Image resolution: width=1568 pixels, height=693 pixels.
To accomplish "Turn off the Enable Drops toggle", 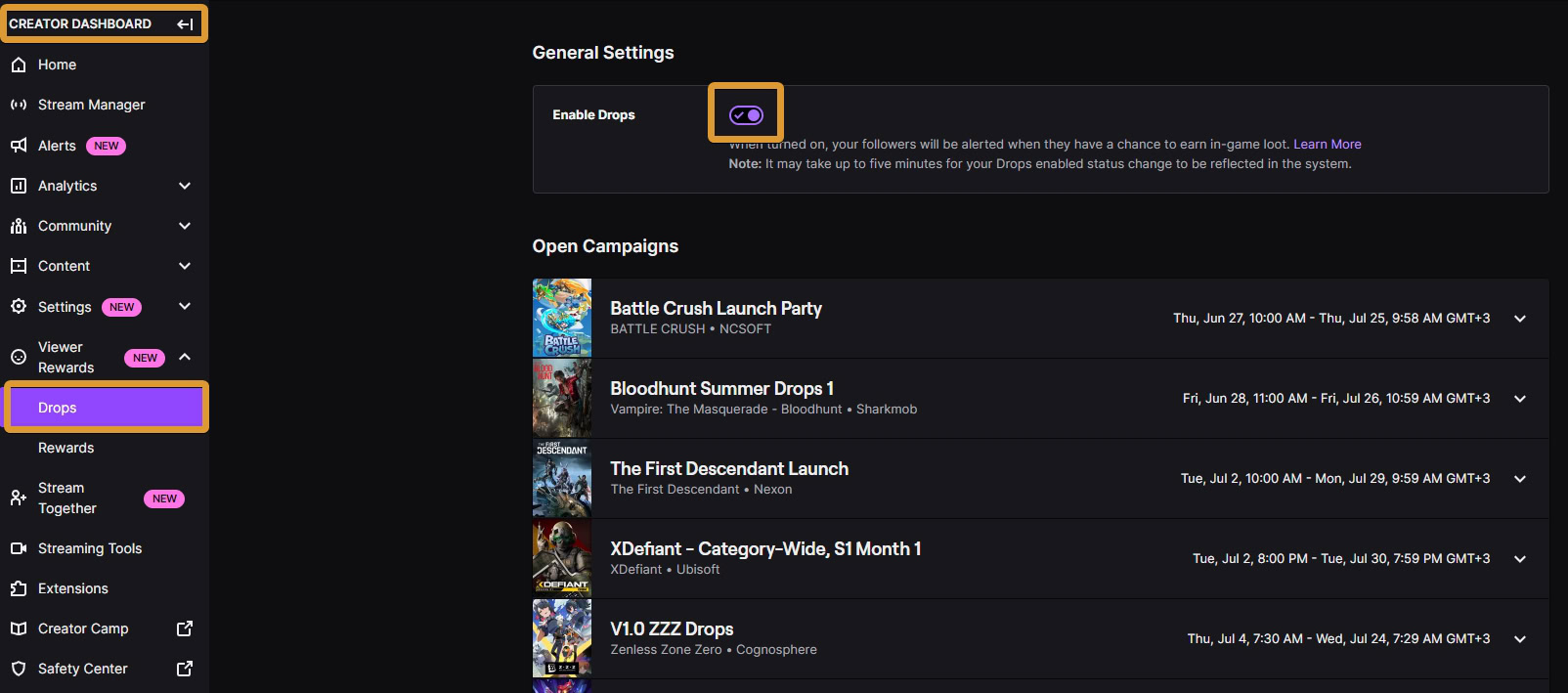I will [746, 115].
